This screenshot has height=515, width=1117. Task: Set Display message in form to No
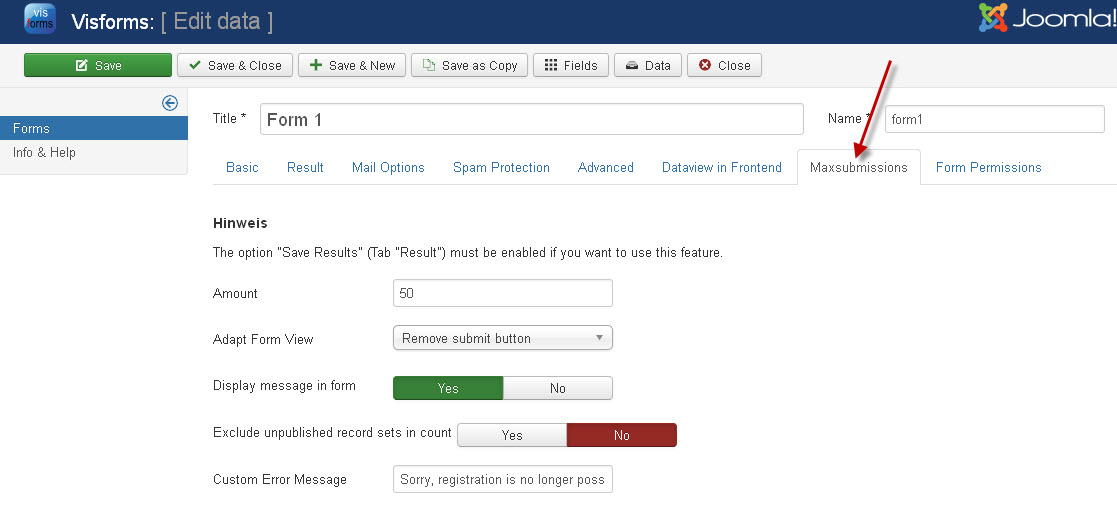(557, 388)
